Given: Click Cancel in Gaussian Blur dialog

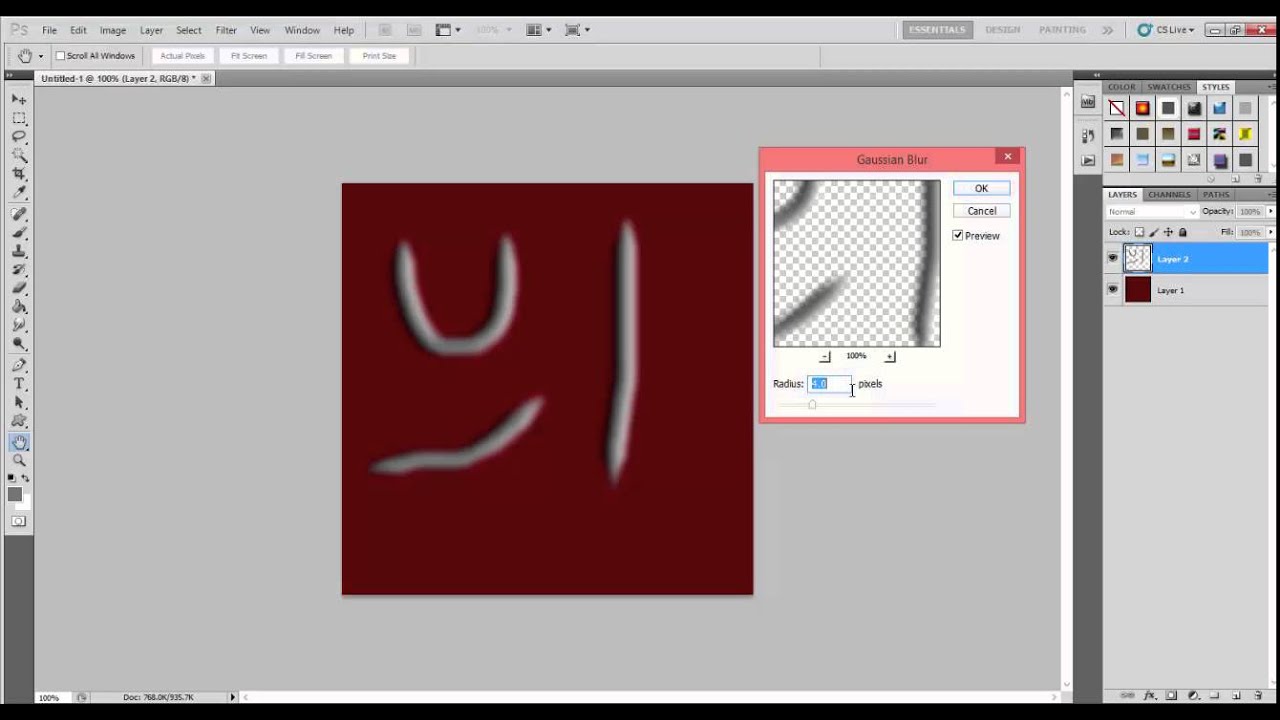Looking at the screenshot, I should (981, 211).
